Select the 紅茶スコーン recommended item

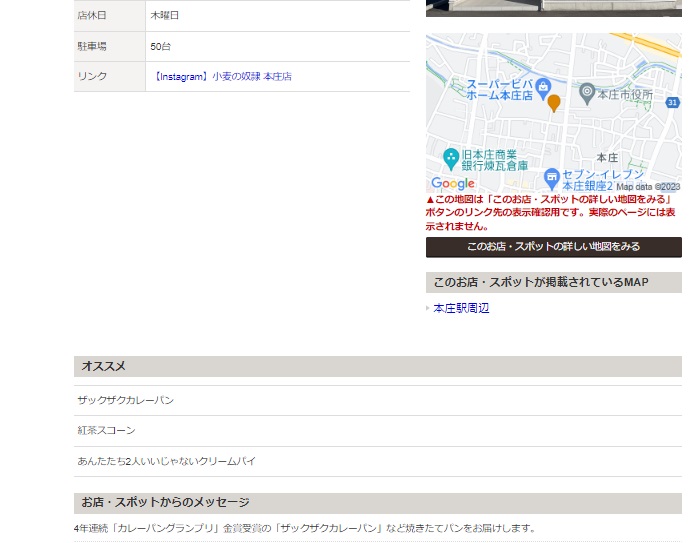[x=106, y=430]
